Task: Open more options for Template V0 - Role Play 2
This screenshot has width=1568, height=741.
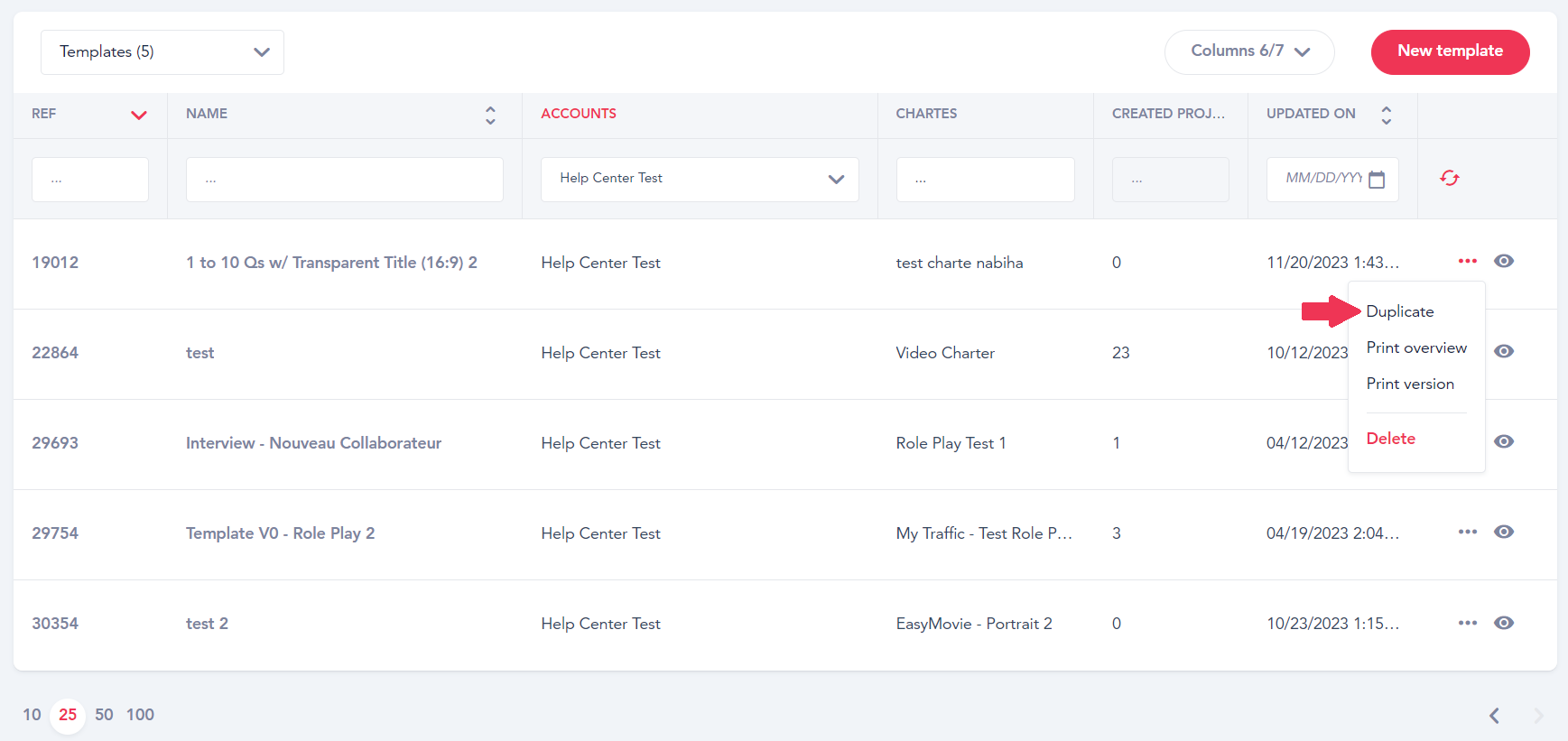Action: [1468, 532]
